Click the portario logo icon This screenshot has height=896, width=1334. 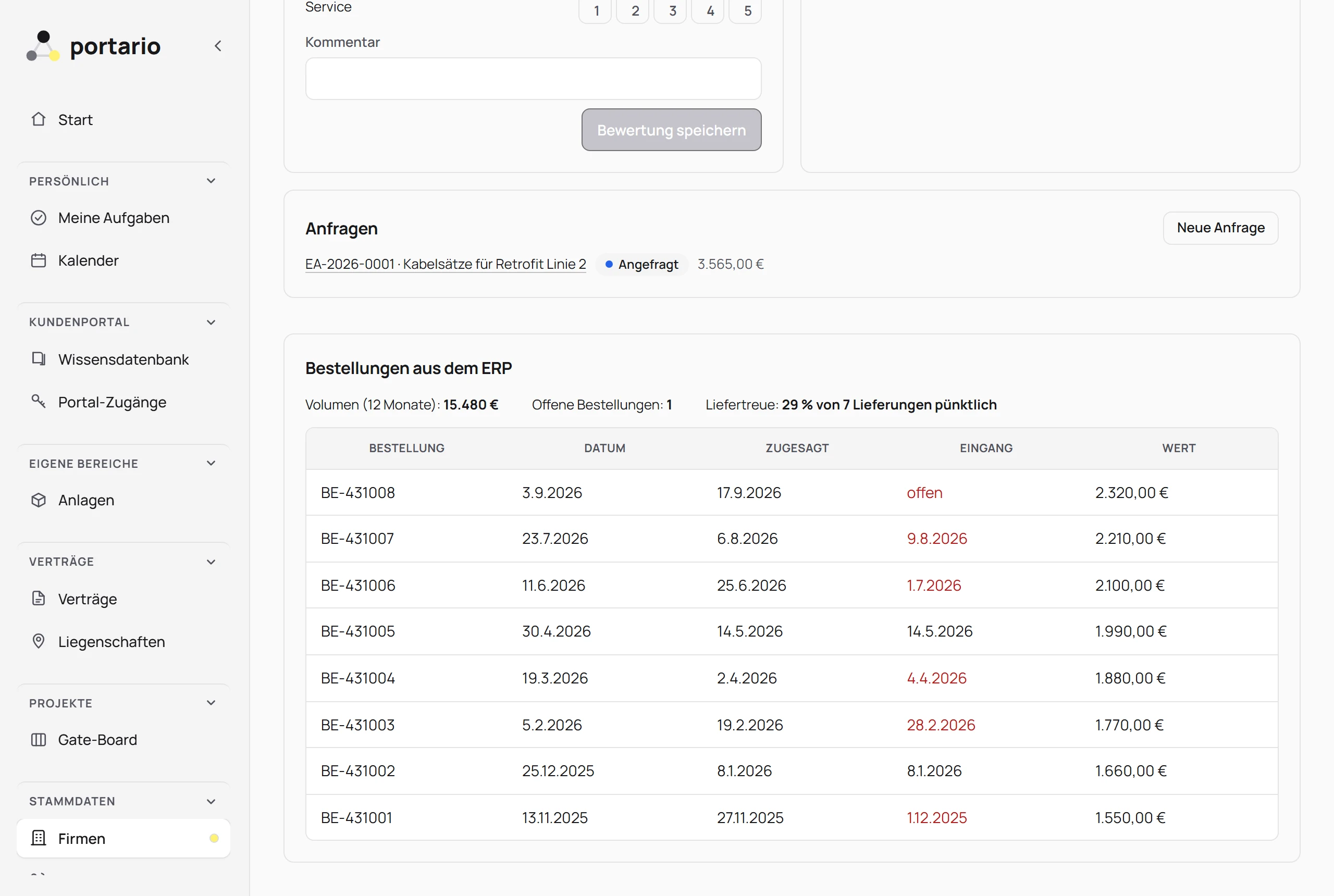click(x=43, y=46)
